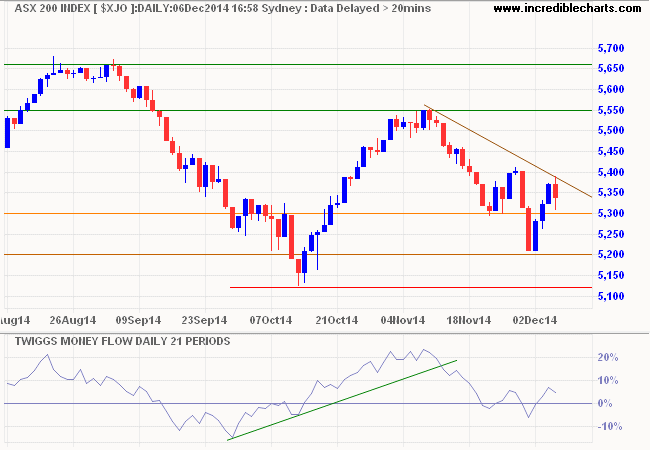The image size is (650, 450).
Task: Click the 5,300 price axis label
Action: (x=611, y=213)
